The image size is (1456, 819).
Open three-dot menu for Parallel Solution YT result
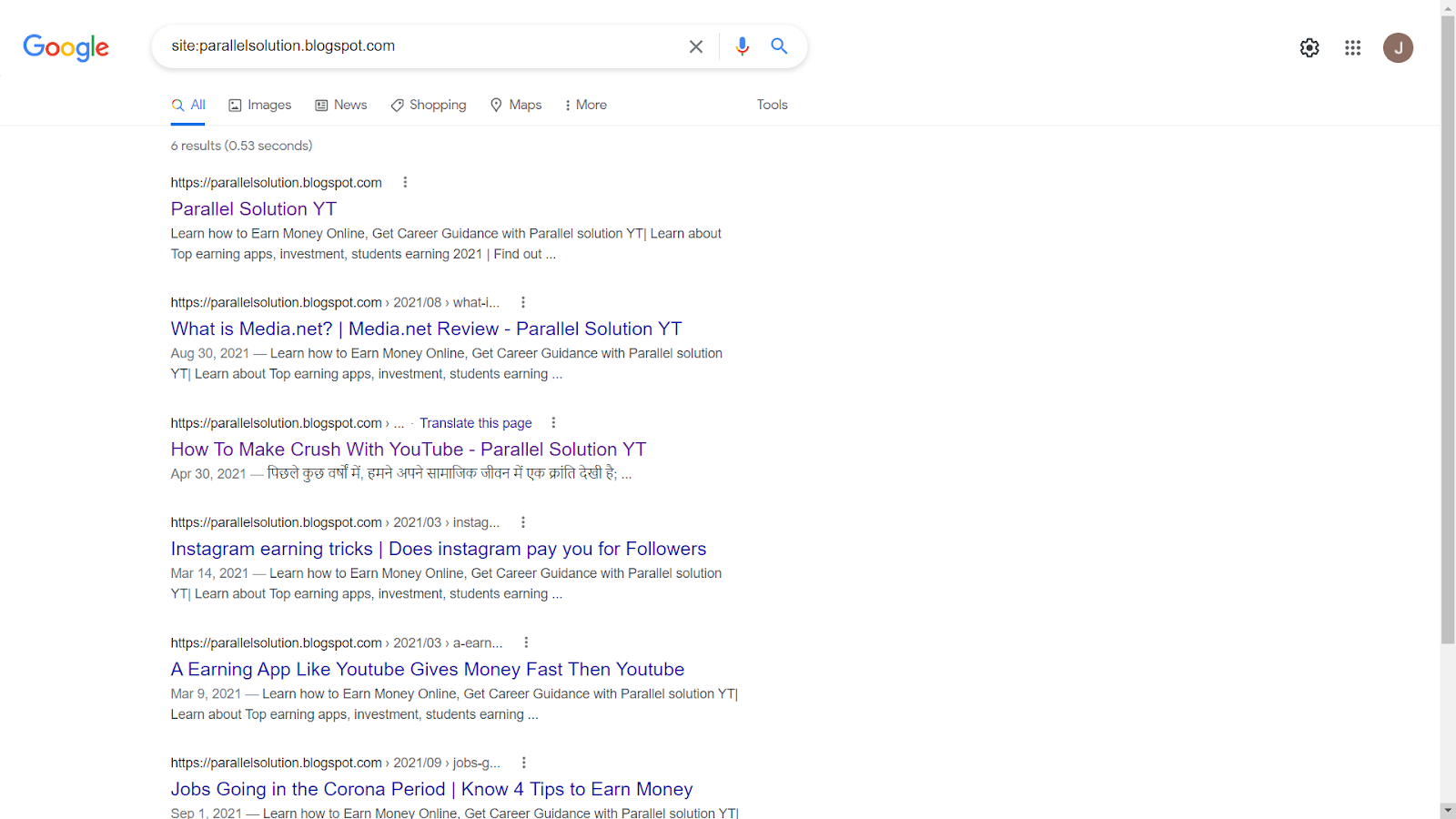click(405, 182)
